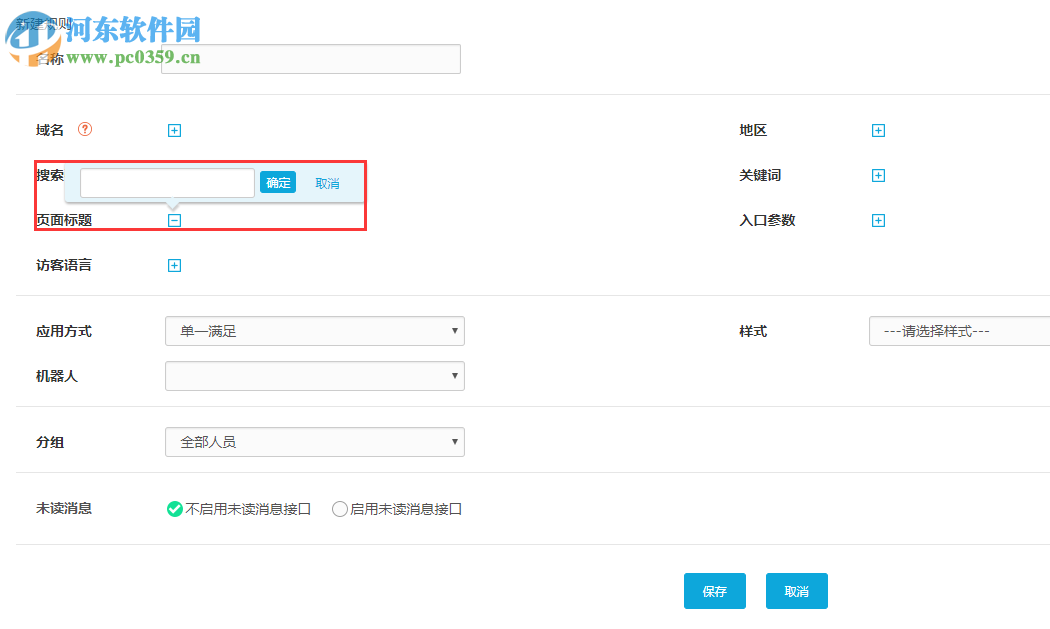Add a 域名 domain condition with plus icon
1050x629 pixels.
point(174,130)
